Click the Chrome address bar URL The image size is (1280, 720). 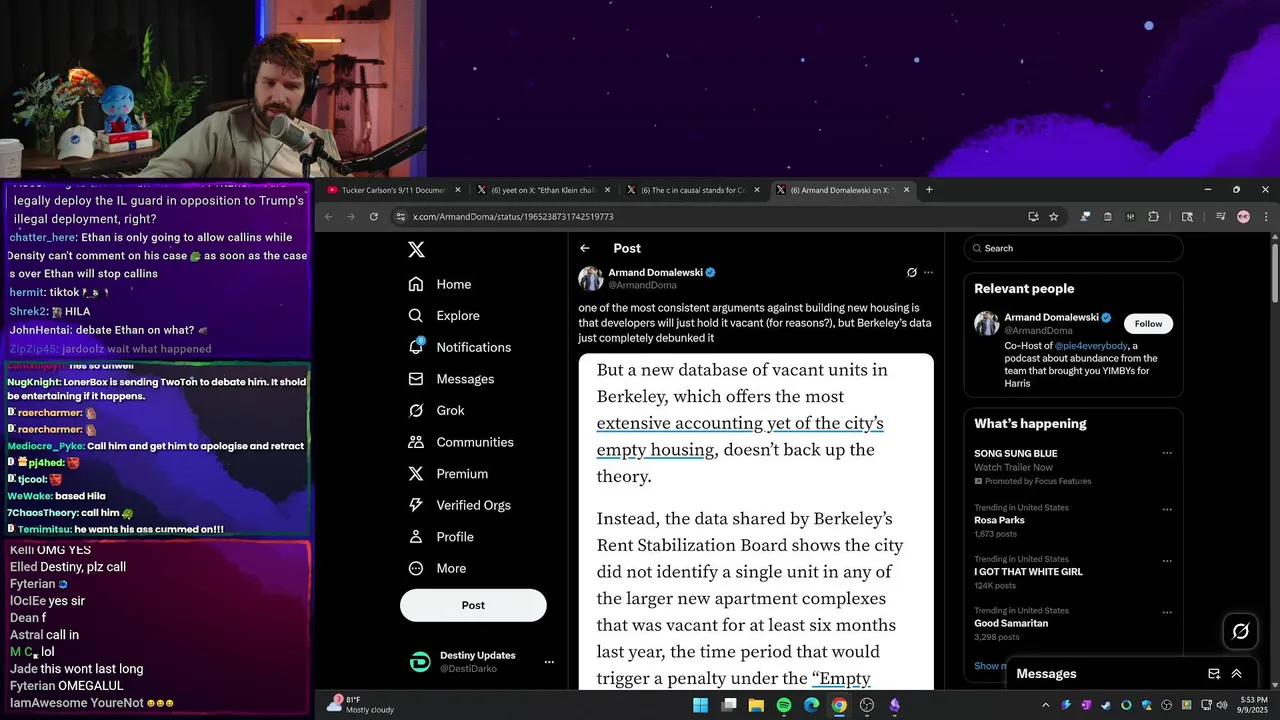coord(513,217)
